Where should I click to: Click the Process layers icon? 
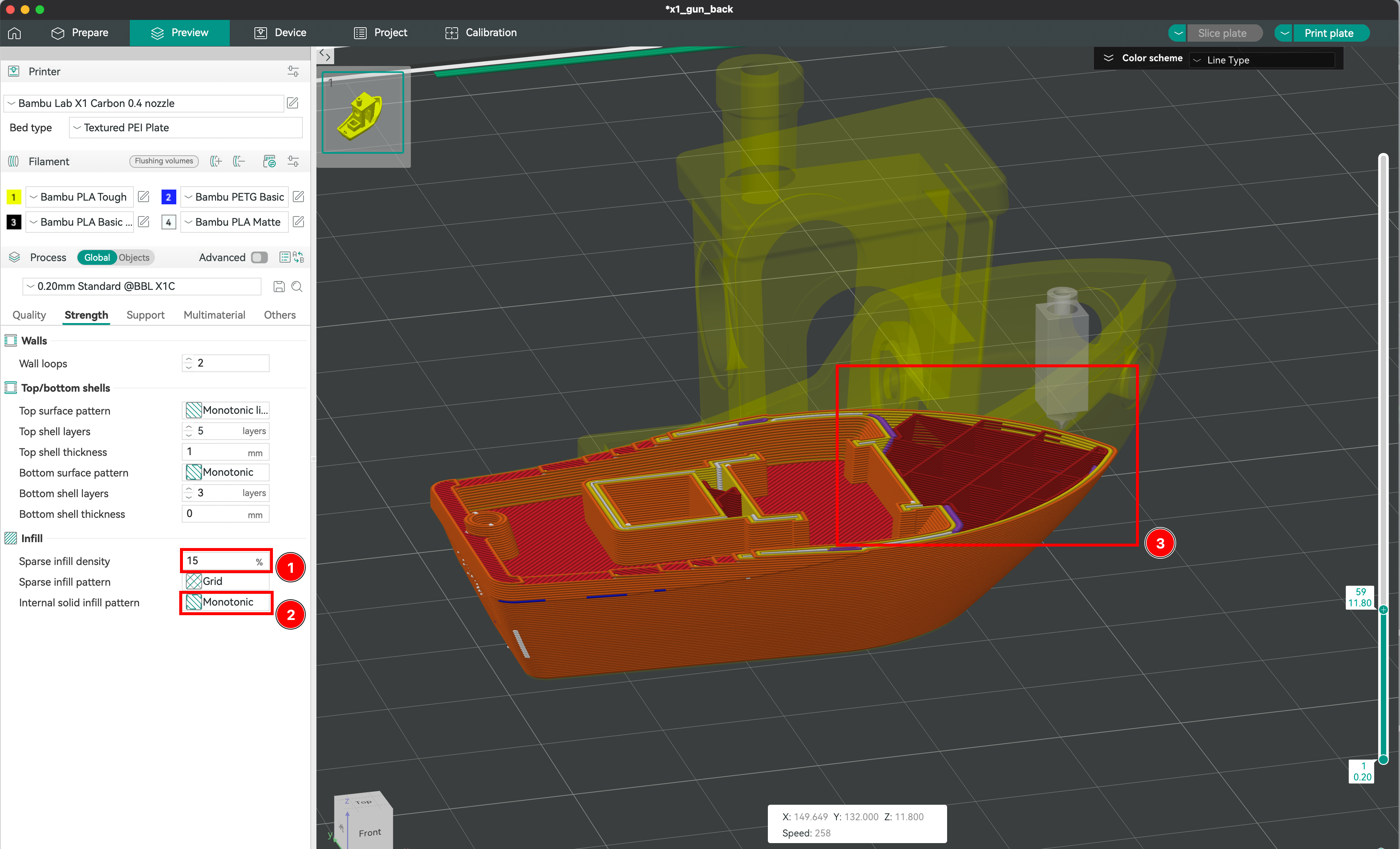click(x=15, y=257)
